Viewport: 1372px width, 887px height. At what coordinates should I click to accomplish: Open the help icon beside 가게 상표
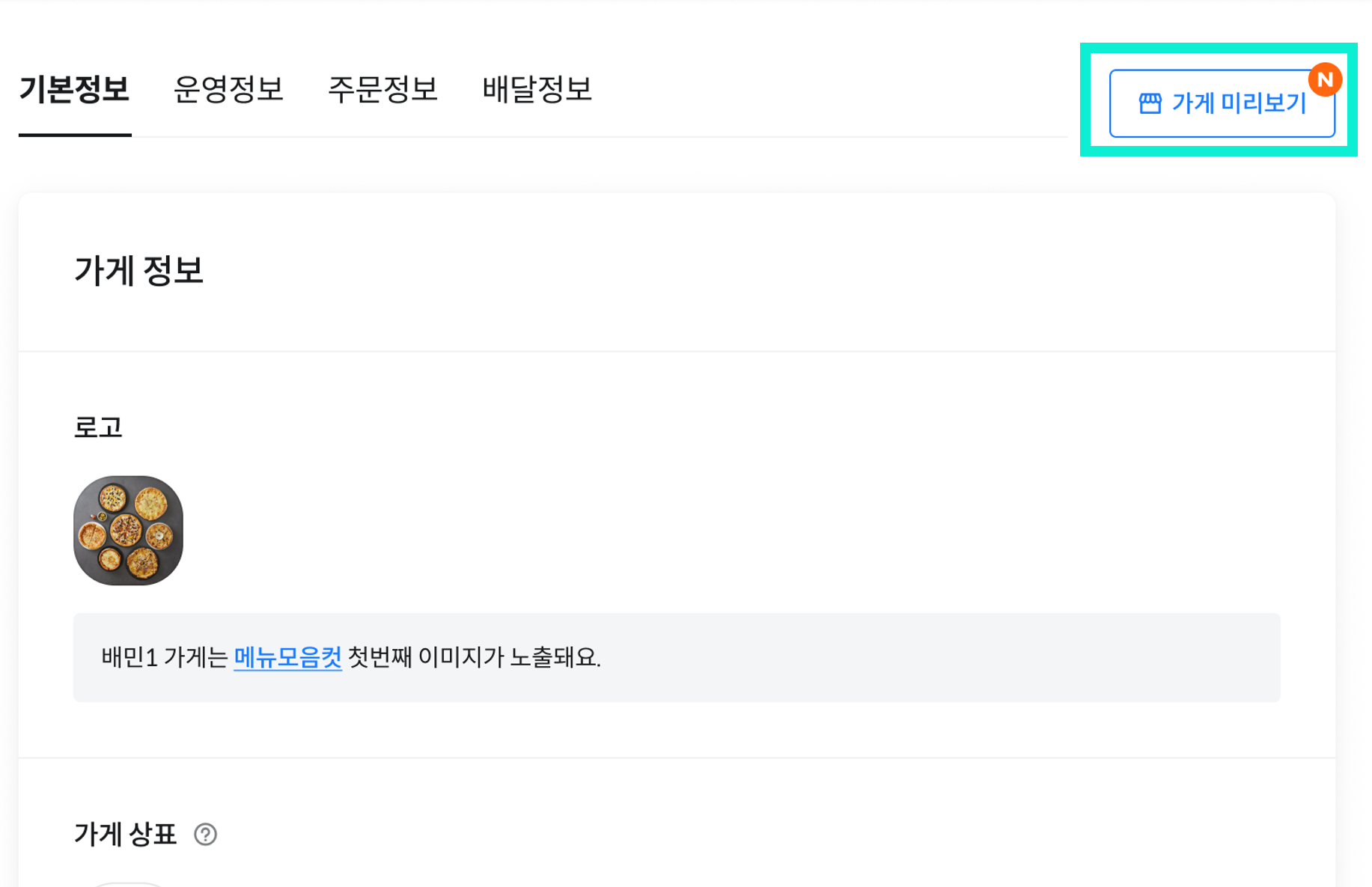point(205,834)
